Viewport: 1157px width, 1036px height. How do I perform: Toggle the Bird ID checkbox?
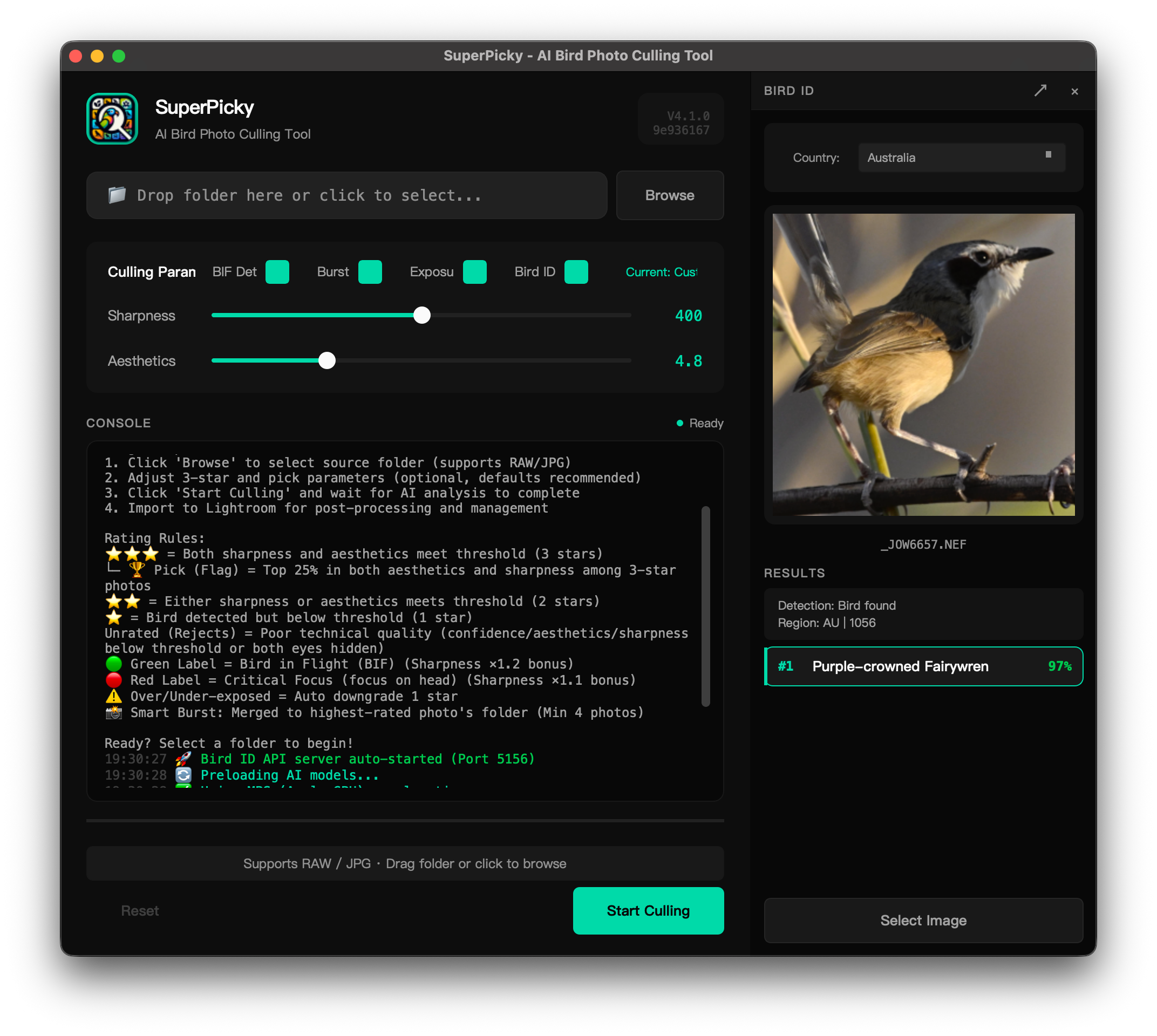(577, 272)
